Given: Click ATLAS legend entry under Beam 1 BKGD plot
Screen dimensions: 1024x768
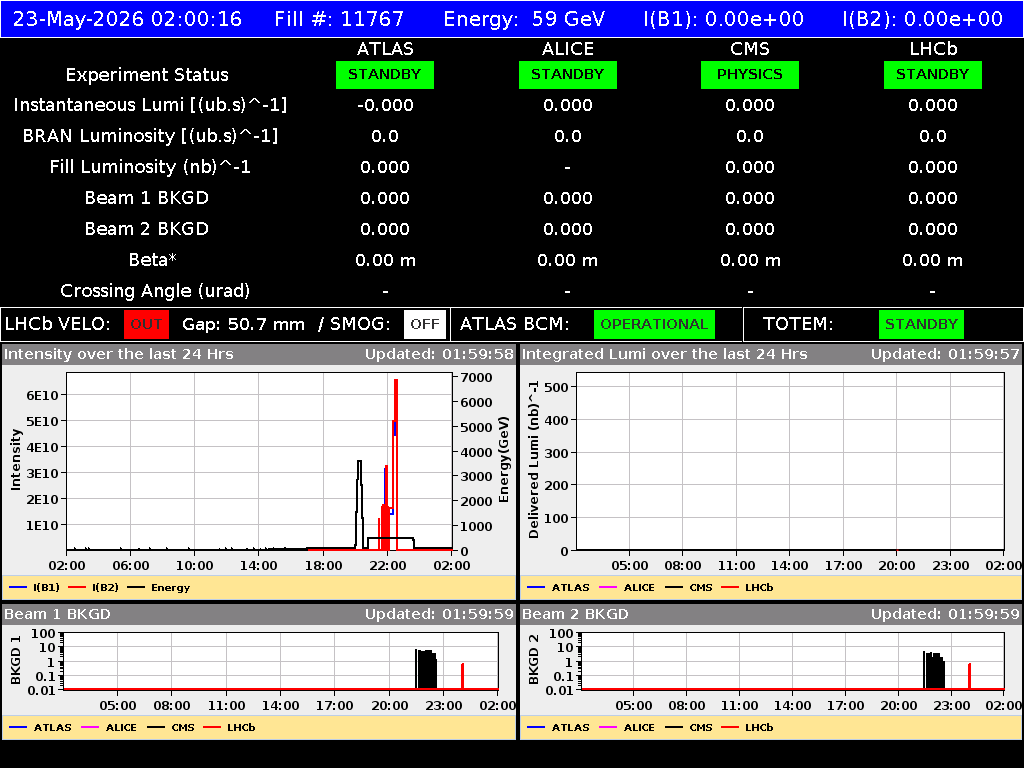Looking at the screenshot, I should pyautogui.click(x=40, y=728).
